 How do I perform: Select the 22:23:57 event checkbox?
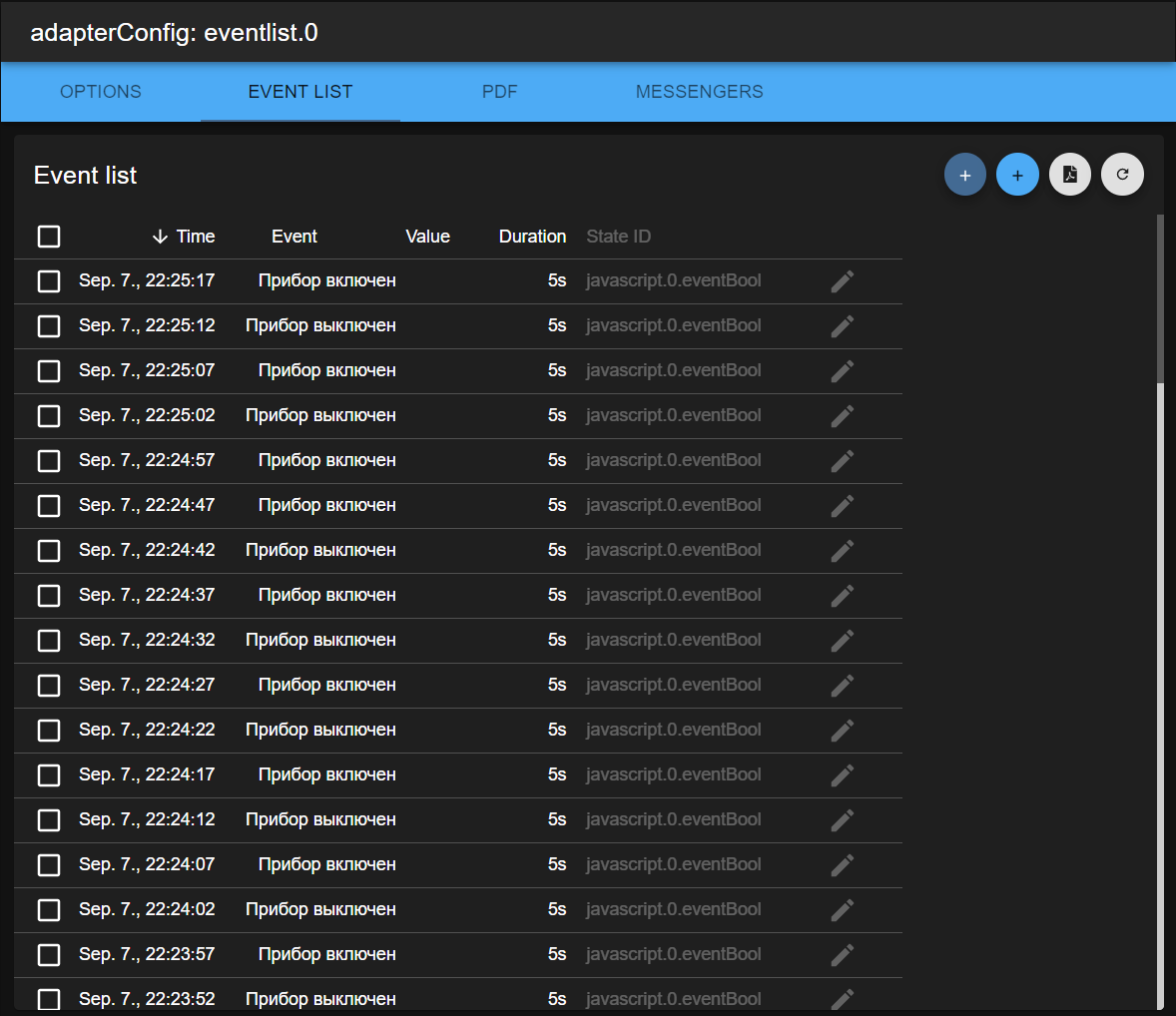(49, 954)
